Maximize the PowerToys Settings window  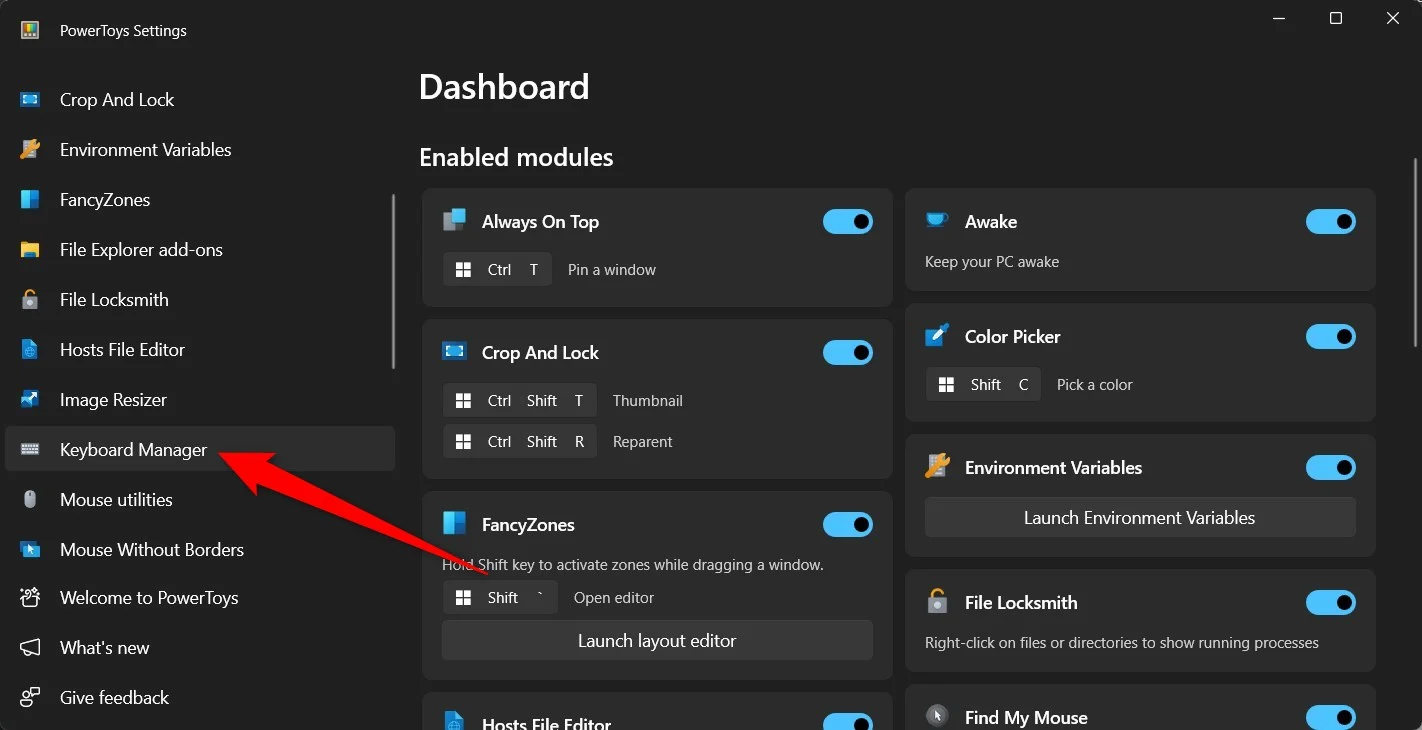coord(1336,18)
